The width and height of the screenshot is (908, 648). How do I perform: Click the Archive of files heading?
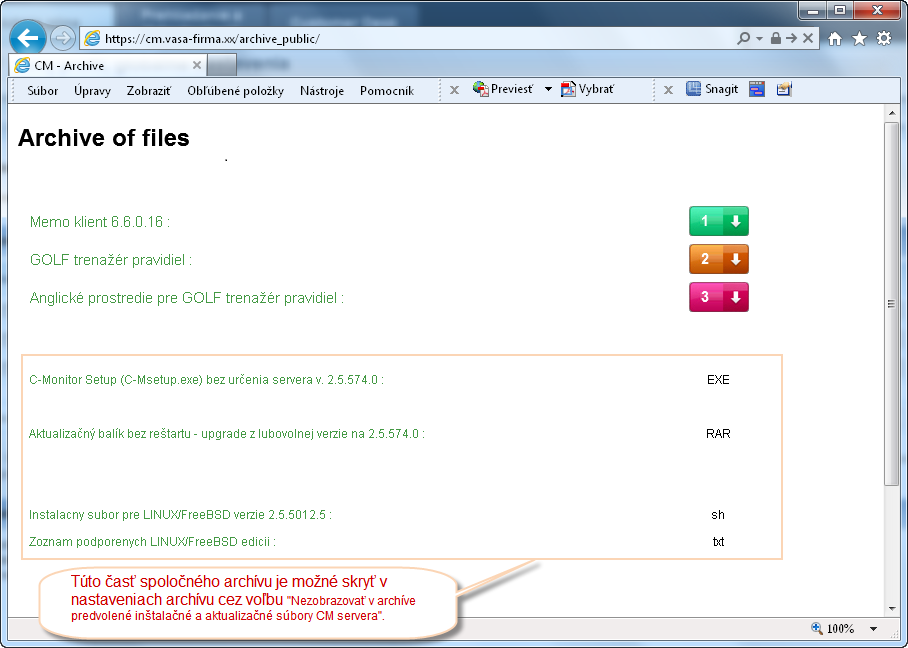point(104,138)
